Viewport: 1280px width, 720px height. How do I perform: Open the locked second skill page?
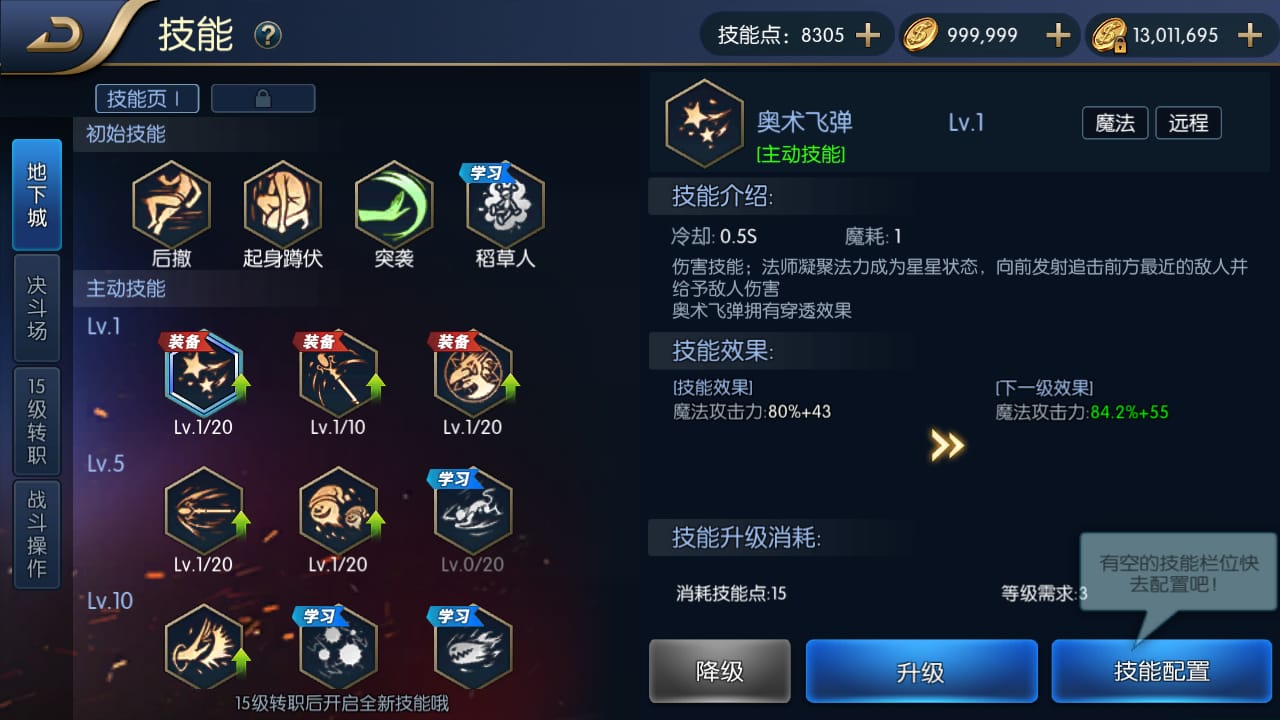(x=263, y=98)
